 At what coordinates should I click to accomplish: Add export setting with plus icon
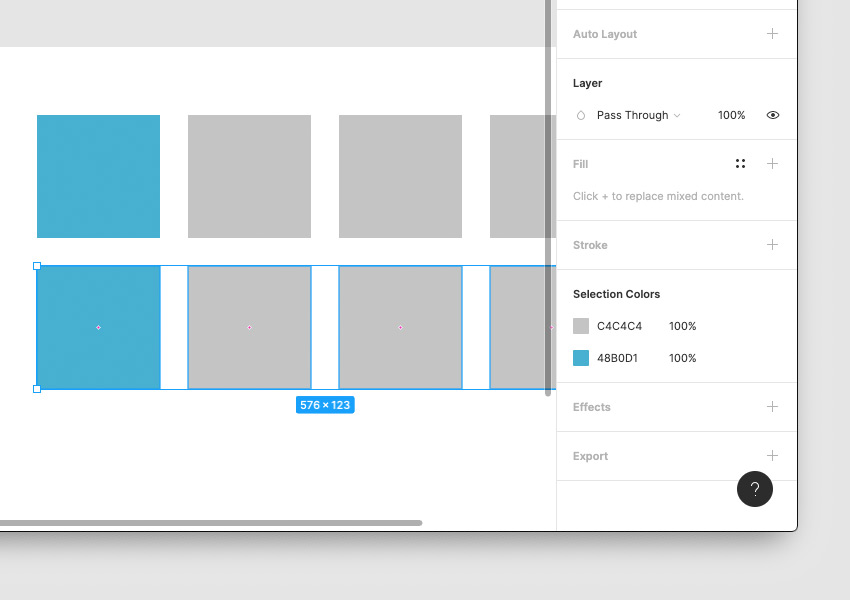point(772,456)
